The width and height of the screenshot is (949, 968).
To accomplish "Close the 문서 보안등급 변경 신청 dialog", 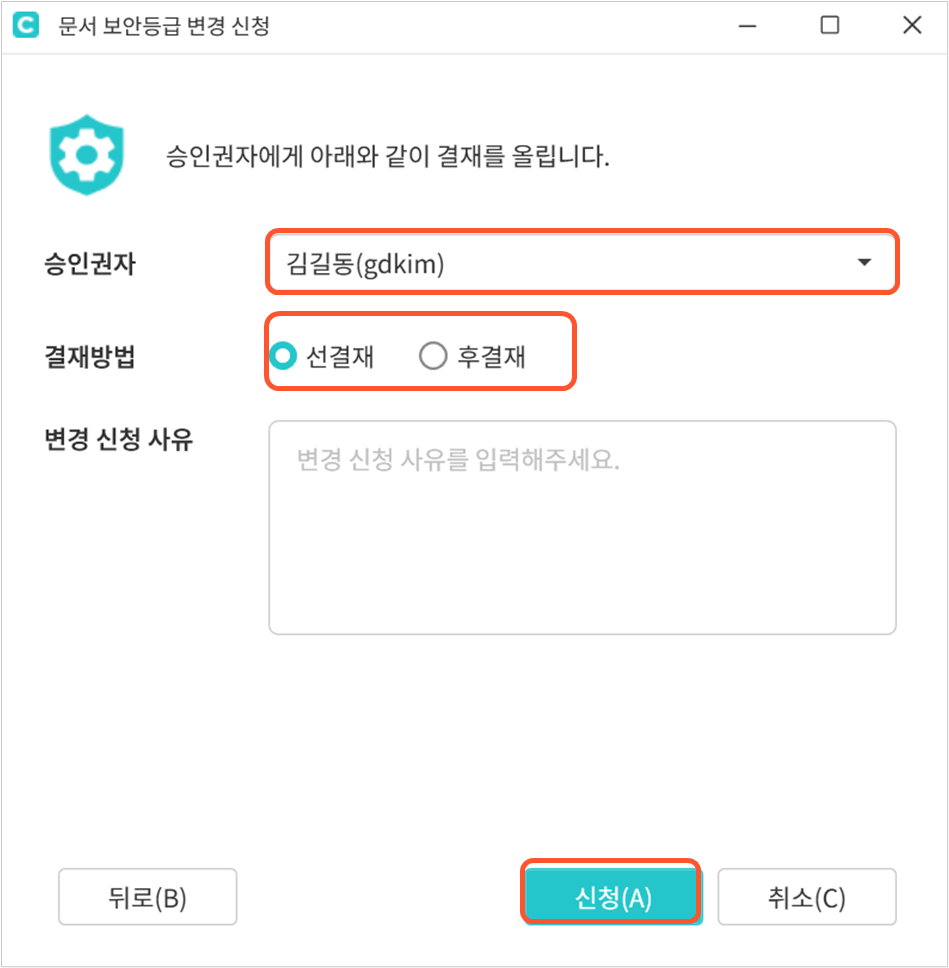I will [912, 26].
